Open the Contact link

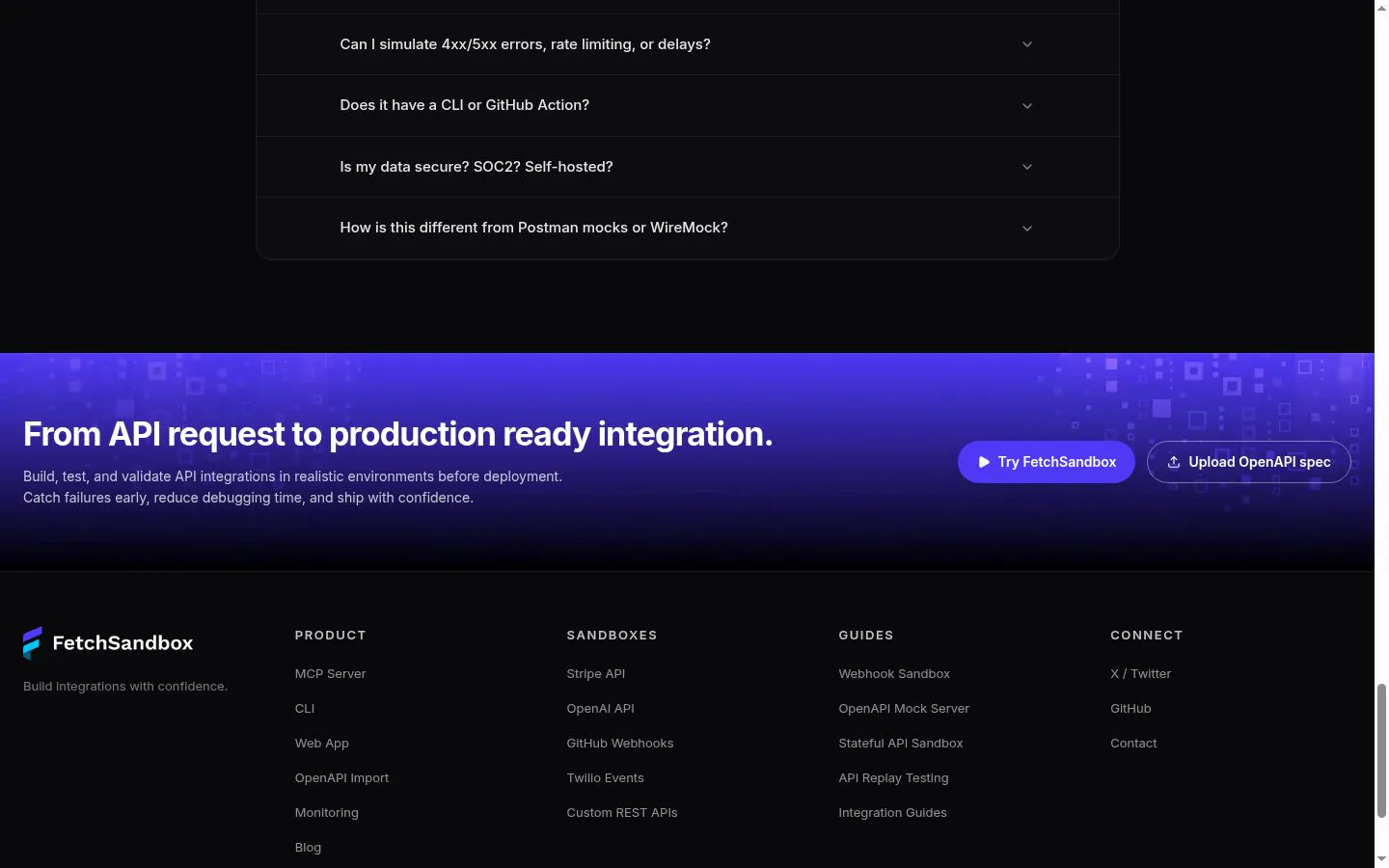(x=1133, y=744)
